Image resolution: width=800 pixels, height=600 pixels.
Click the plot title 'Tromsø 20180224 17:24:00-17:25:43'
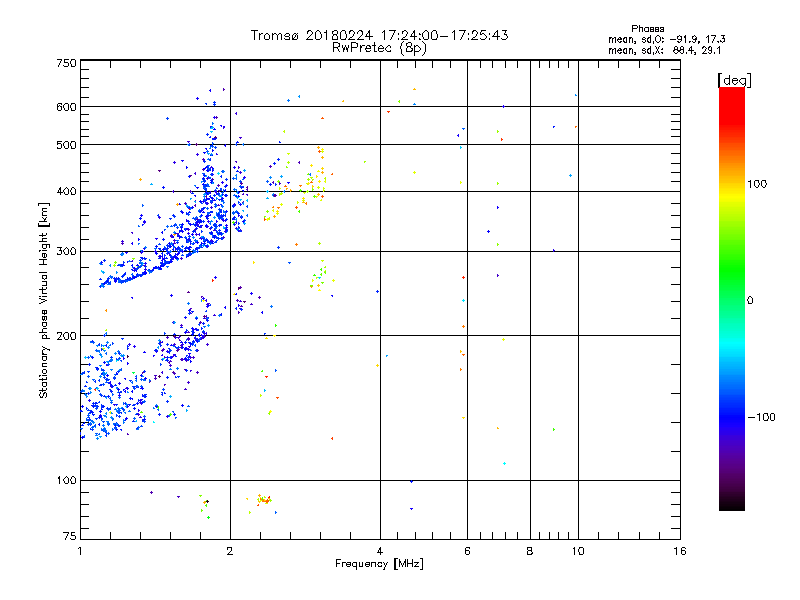[x=379, y=35]
